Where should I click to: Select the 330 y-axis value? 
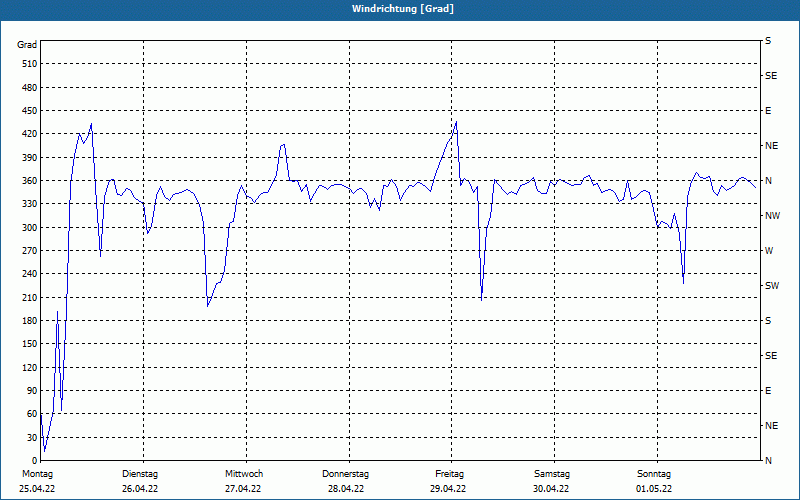tap(30, 204)
